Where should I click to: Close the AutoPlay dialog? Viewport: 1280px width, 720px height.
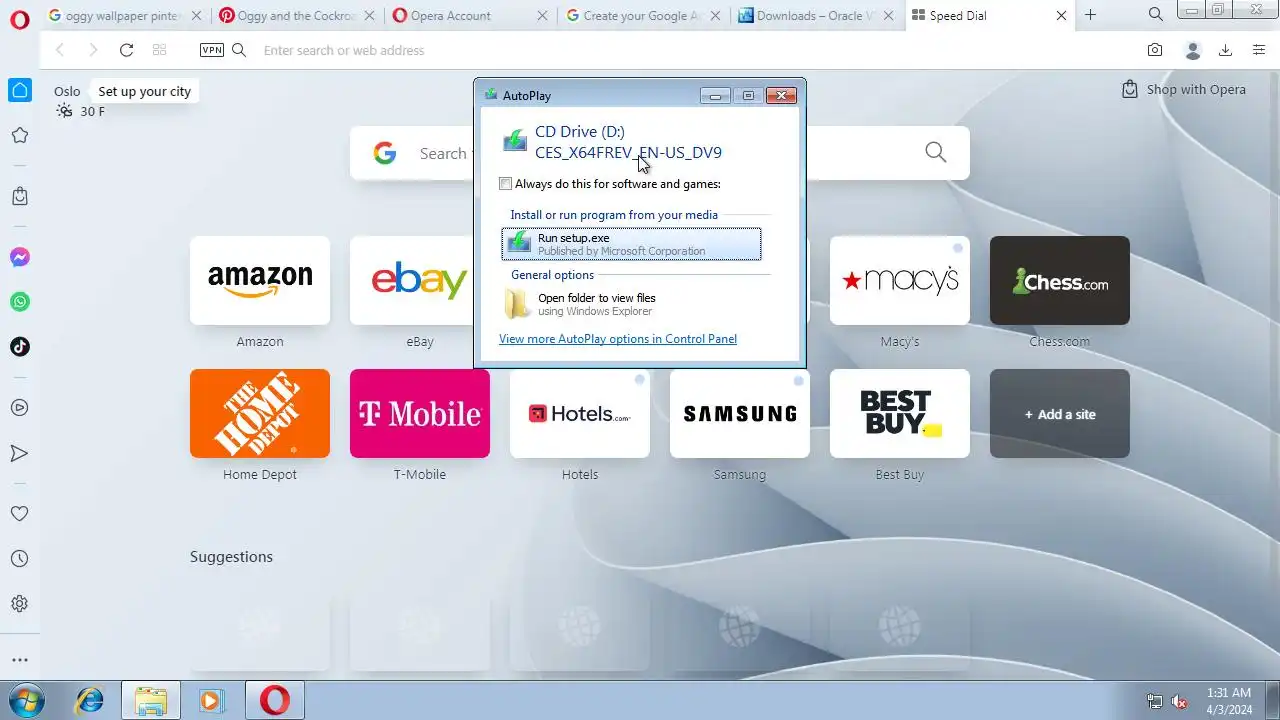(x=781, y=96)
